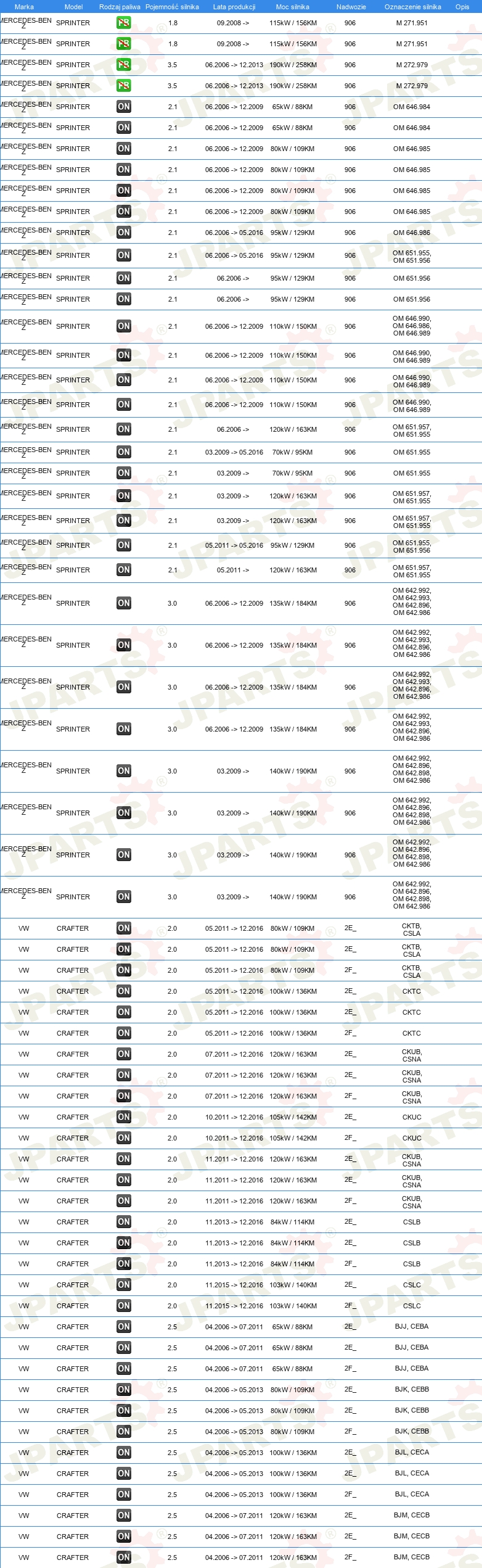Select Sprinter row with three OM 646 engine codes
Image resolution: width=482 pixels, height=1568 pixels.
241,326
